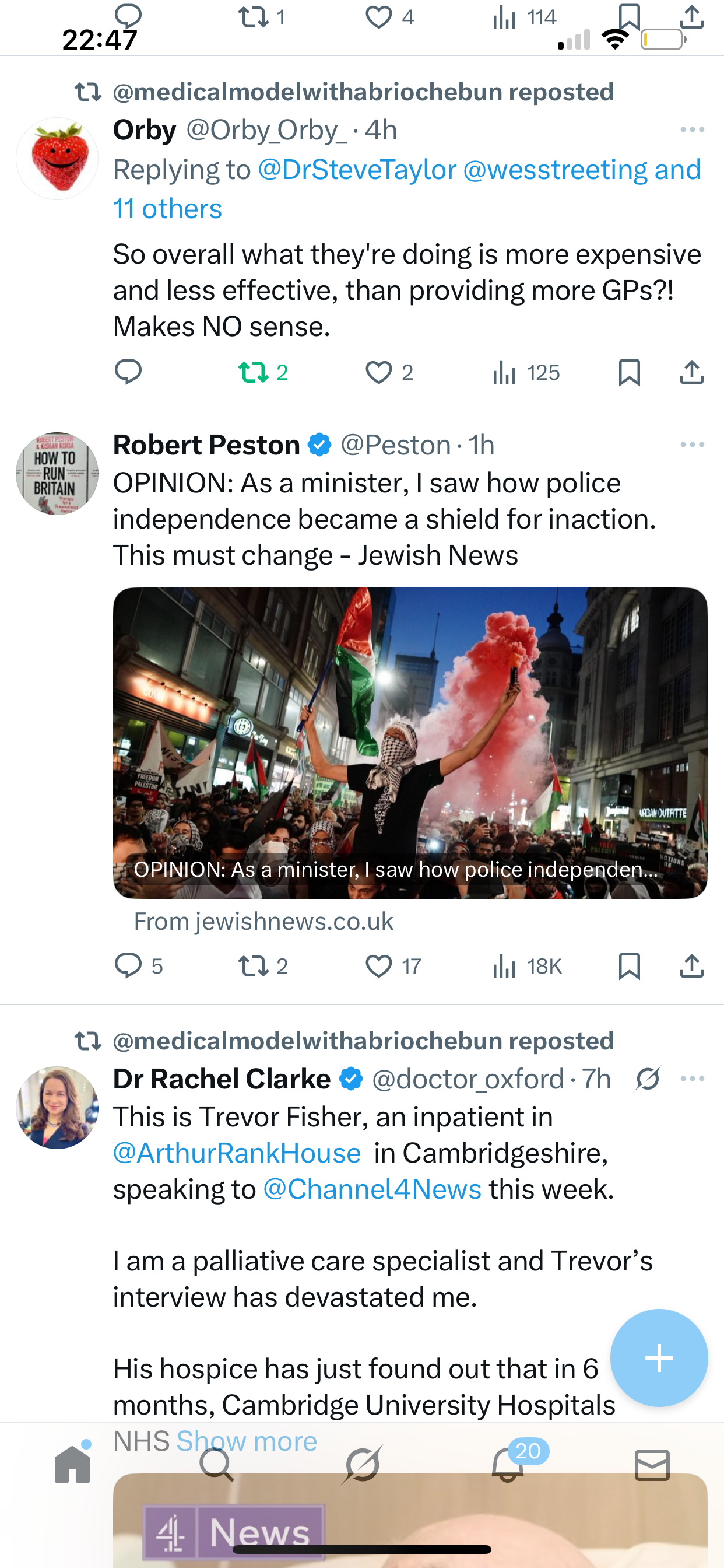Viewport: 724px width, 1568px height.
Task: Open the Notifications tab
Action: click(508, 1465)
